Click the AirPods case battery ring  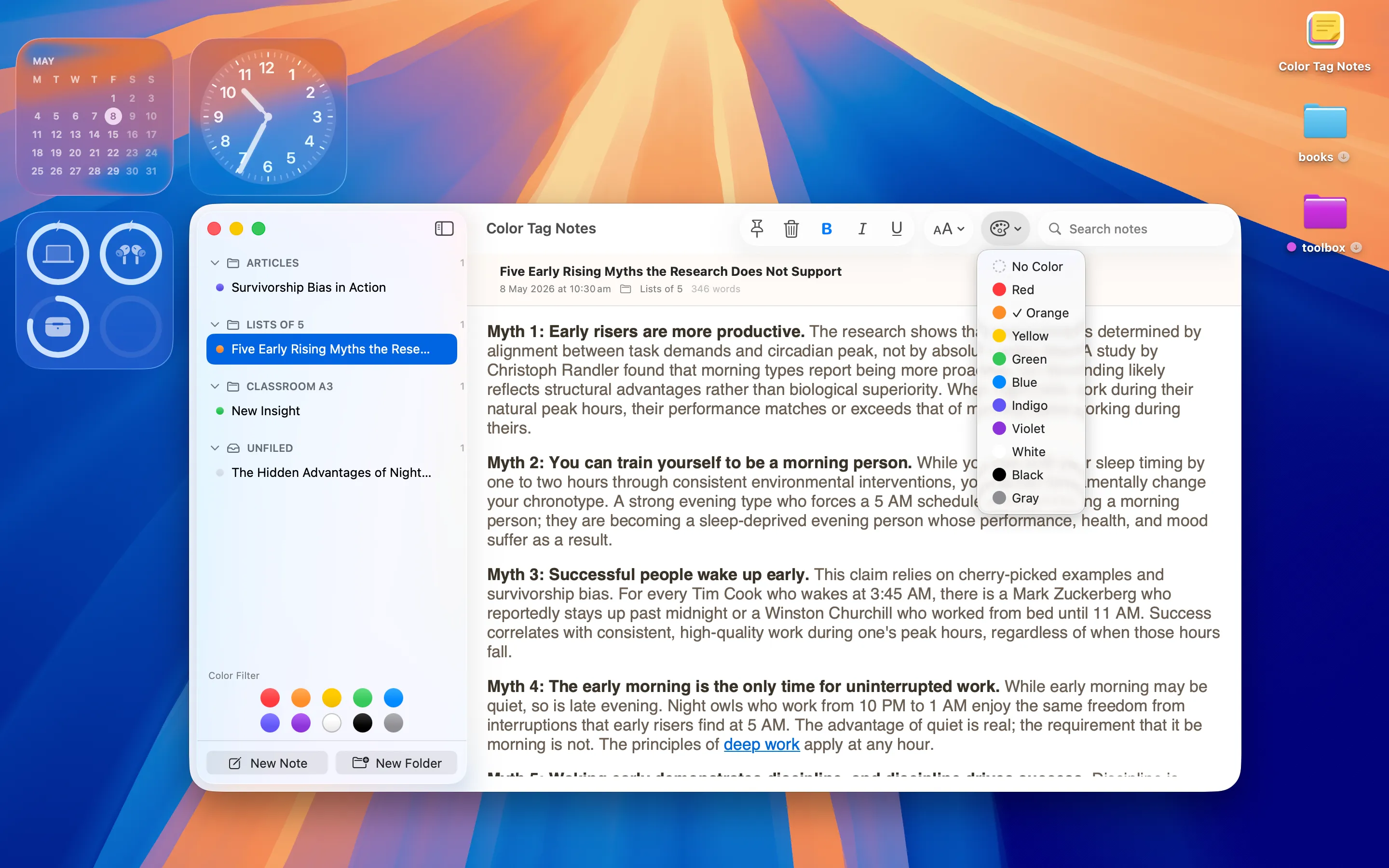pos(58,326)
